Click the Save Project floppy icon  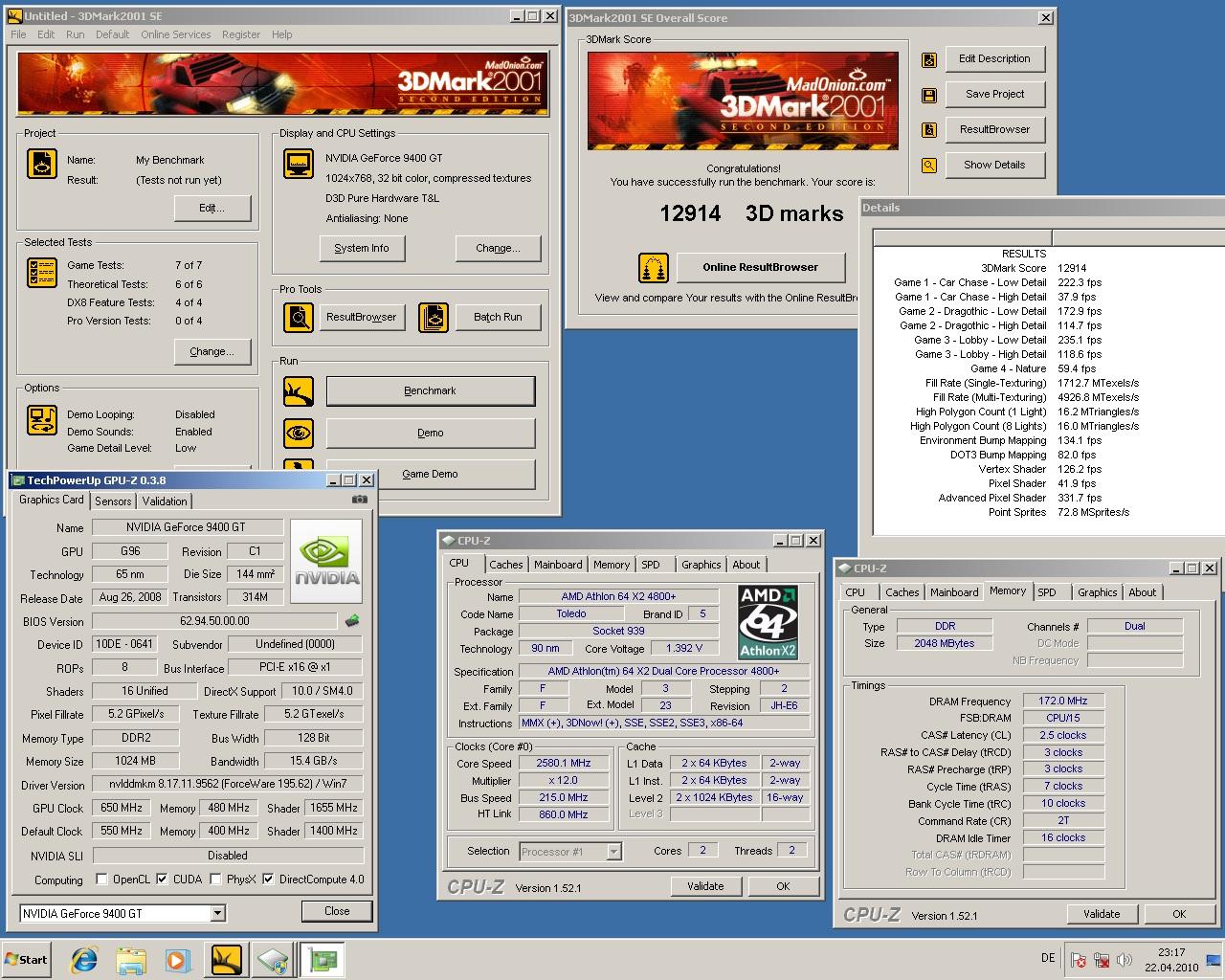click(x=928, y=96)
